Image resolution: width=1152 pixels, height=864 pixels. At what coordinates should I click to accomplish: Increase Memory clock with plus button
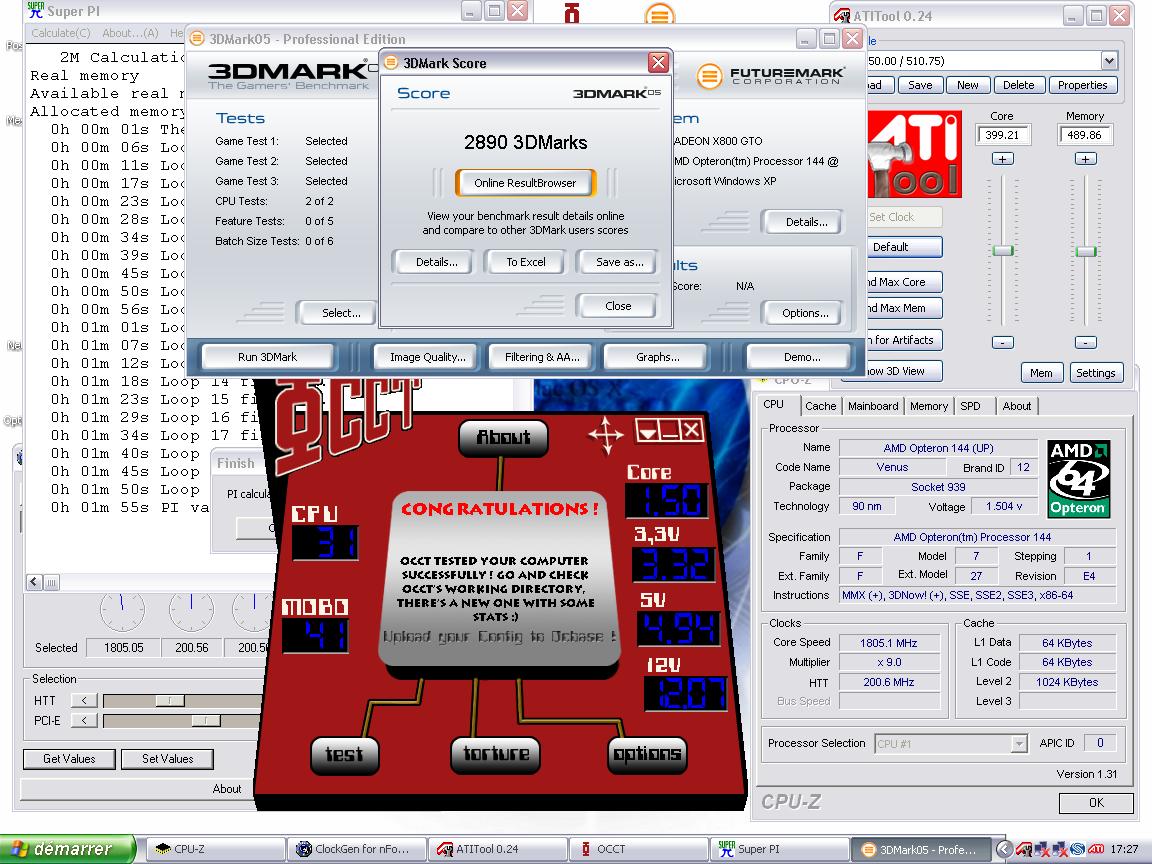click(1085, 159)
